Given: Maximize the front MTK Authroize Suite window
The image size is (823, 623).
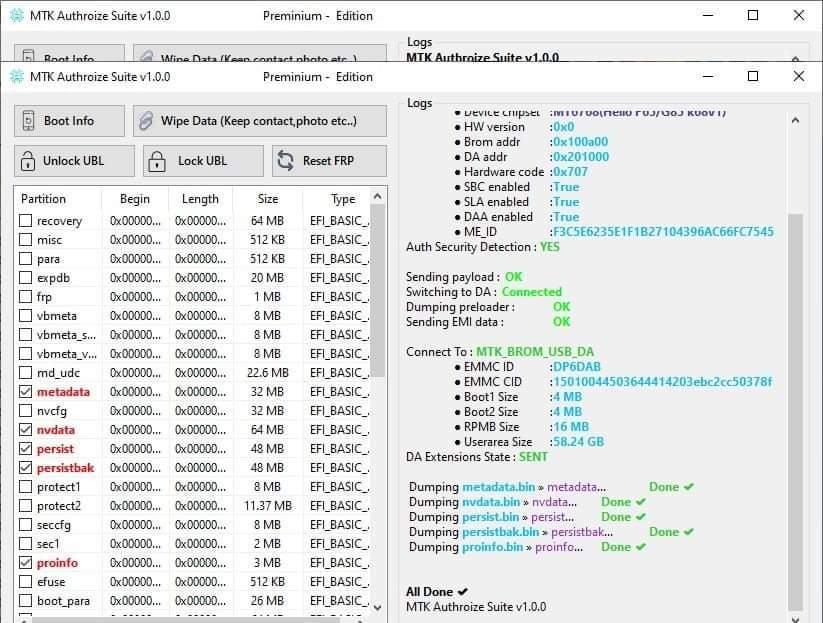Looking at the screenshot, I should pyautogui.click(x=753, y=76).
